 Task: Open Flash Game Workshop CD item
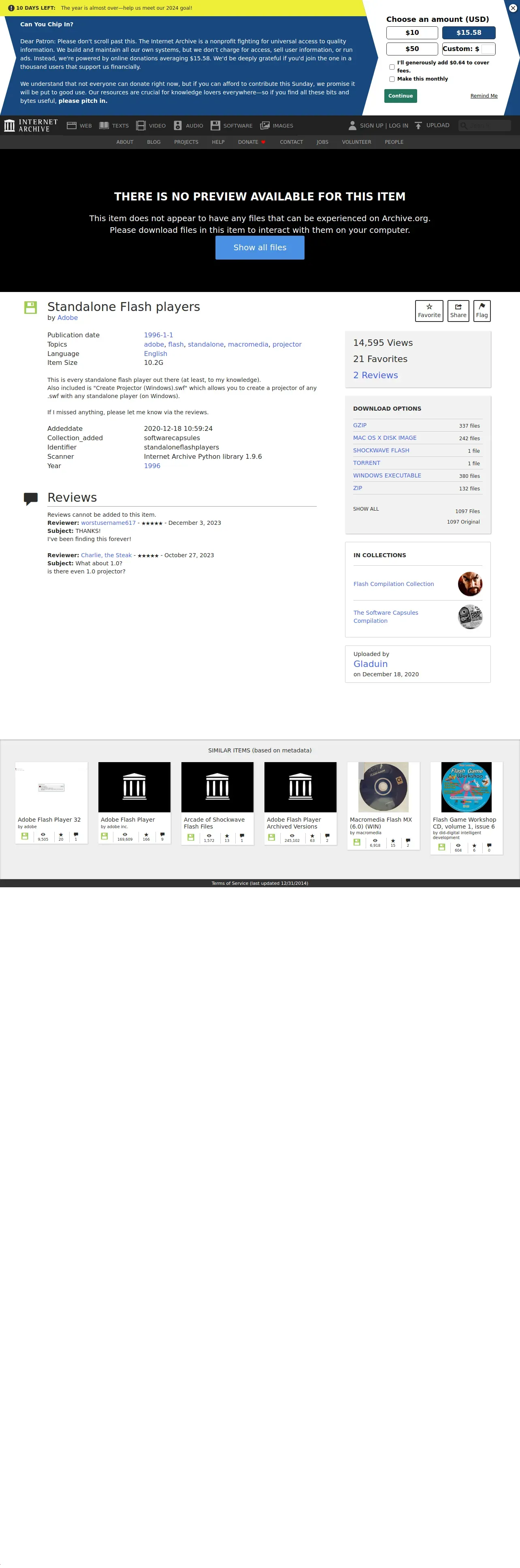click(x=467, y=808)
